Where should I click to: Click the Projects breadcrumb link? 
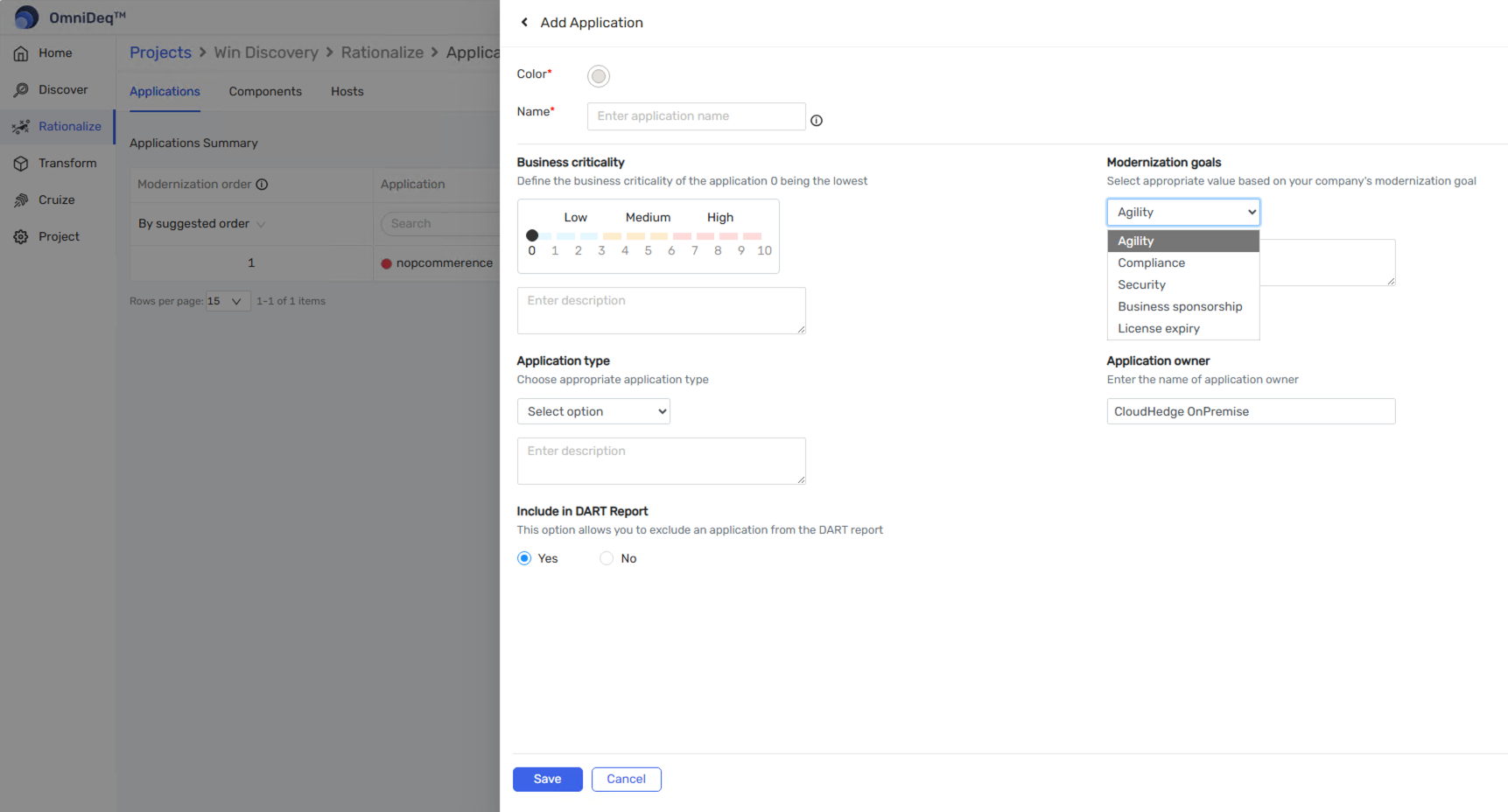160,52
